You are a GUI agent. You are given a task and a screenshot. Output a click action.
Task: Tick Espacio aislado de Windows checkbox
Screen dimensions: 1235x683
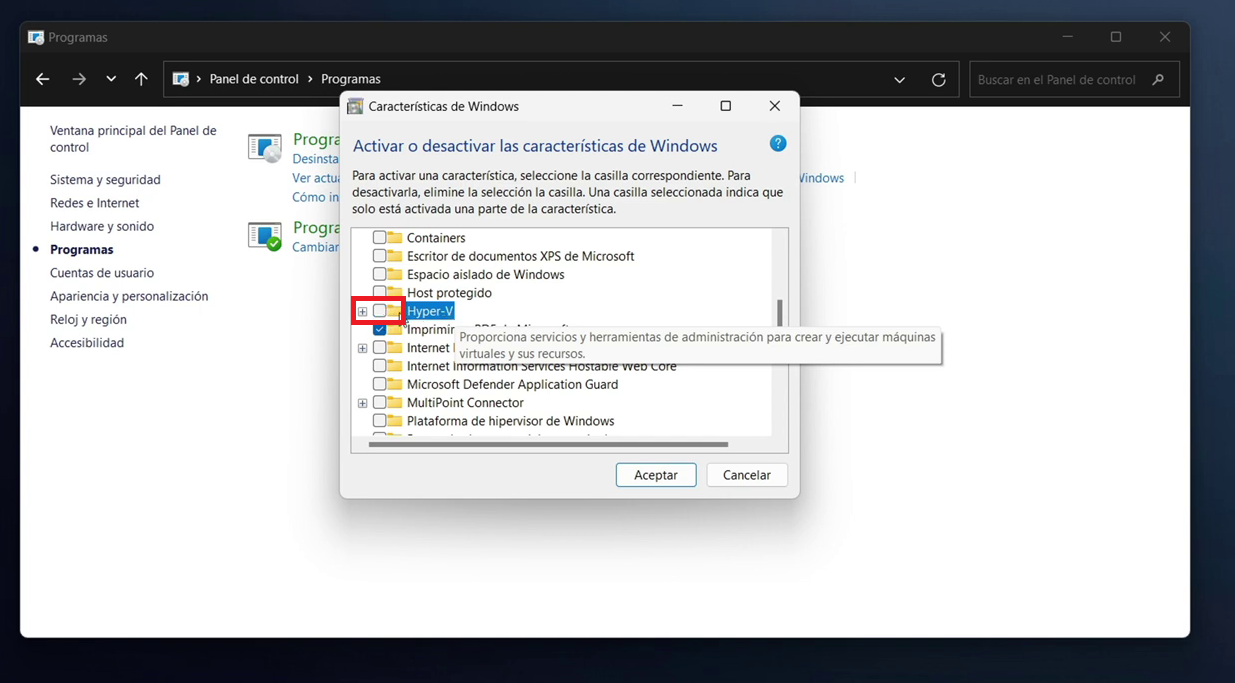pos(379,274)
